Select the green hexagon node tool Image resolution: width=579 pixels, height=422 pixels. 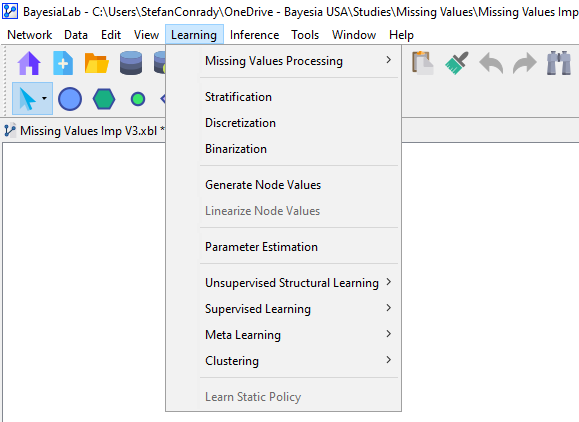click(x=104, y=99)
